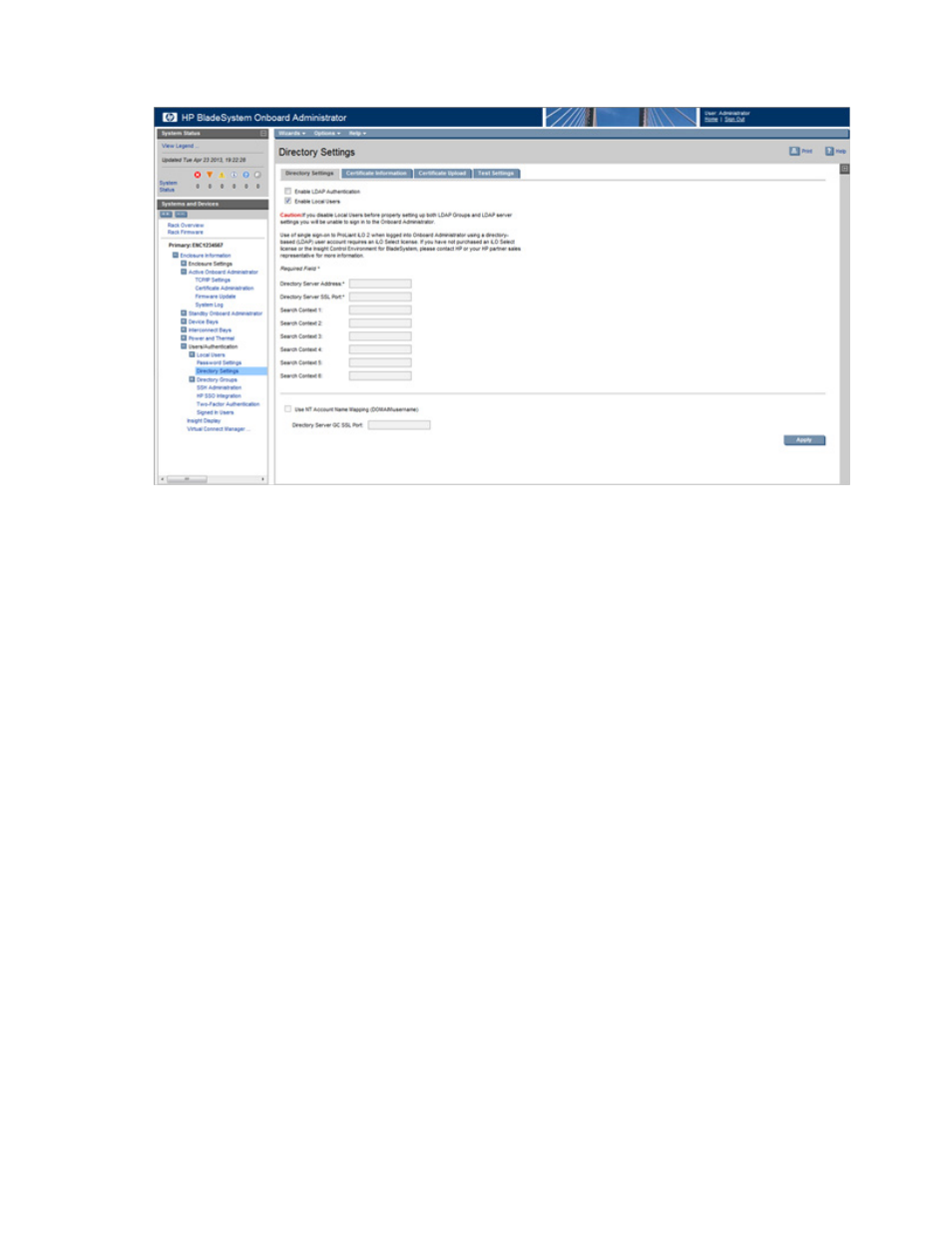Click the Directory Server GC SSL Port field
Image resolution: width=952 pixels, height=1233 pixels.
point(399,424)
